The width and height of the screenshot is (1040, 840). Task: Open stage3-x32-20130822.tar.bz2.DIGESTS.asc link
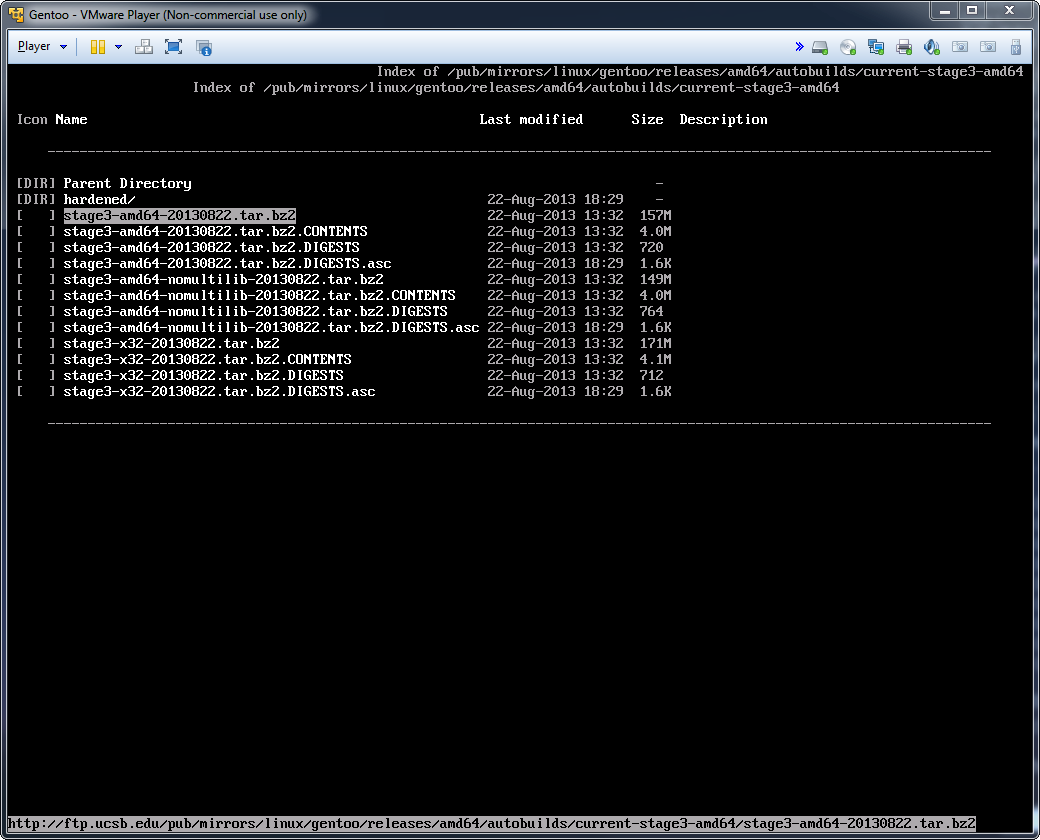pyautogui.click(x=220, y=391)
